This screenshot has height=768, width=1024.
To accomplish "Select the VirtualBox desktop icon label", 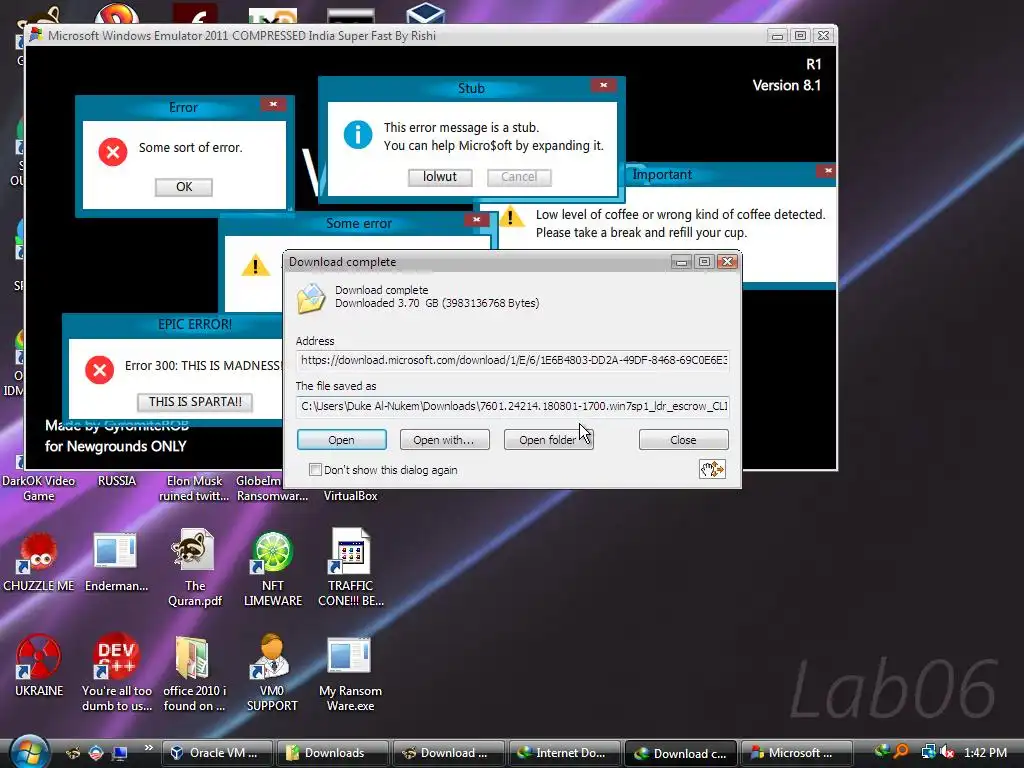I will (x=351, y=496).
